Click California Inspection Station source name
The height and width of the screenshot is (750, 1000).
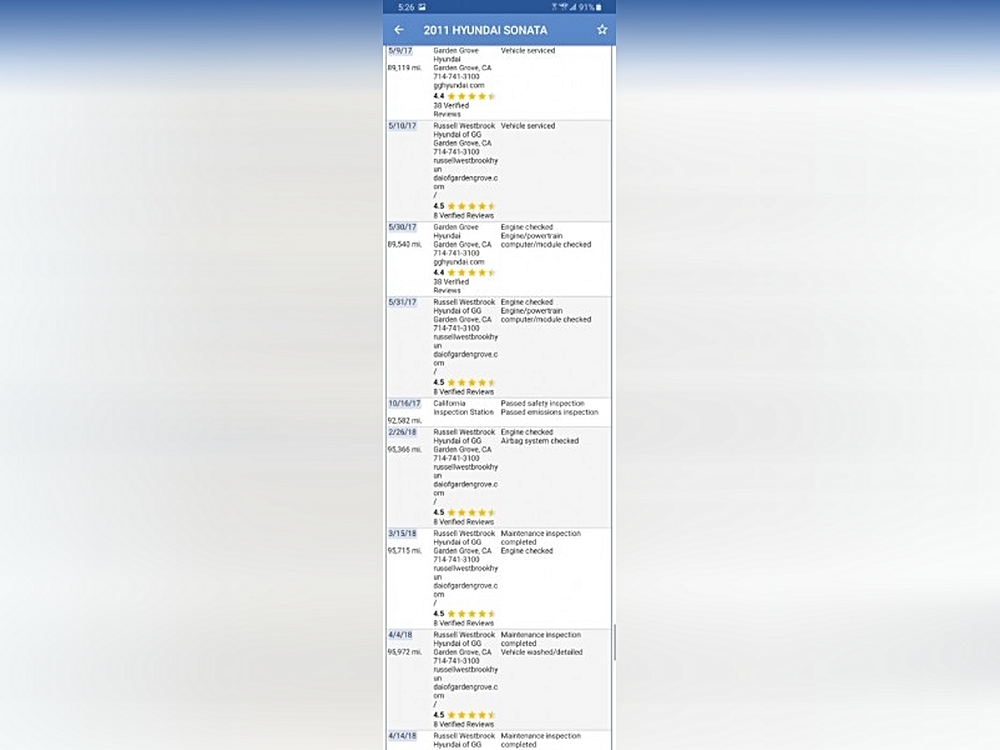[464, 408]
